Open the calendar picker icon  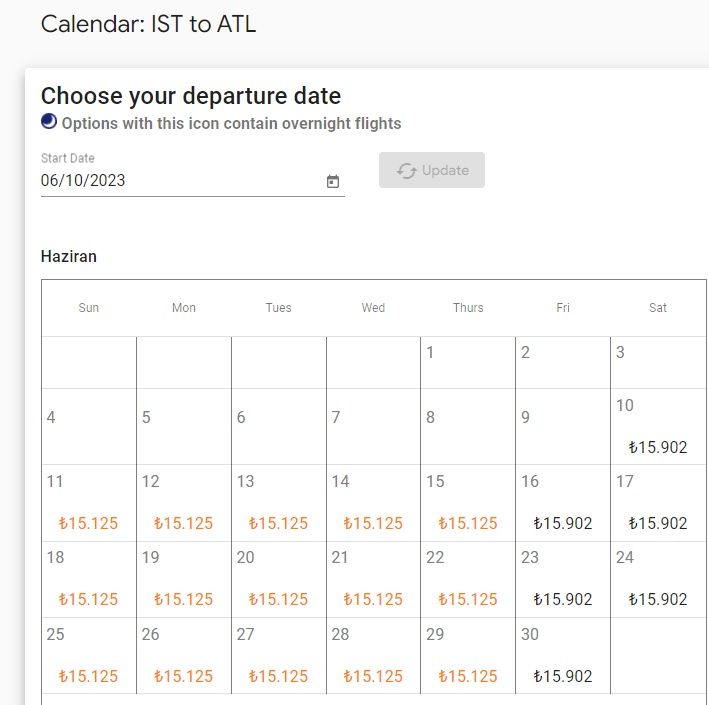coord(333,181)
